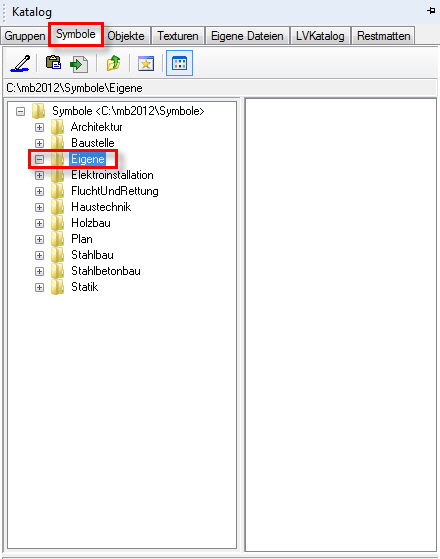Expand the Architektur folder
Viewport: 440px width, 559px height.
39,127
